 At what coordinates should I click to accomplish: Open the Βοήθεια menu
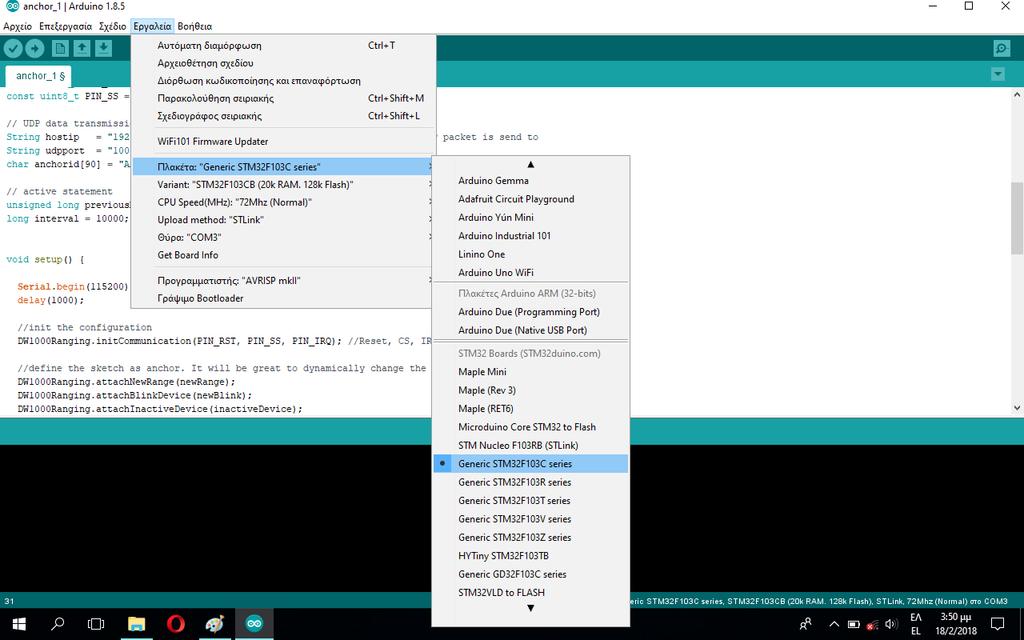pos(195,26)
